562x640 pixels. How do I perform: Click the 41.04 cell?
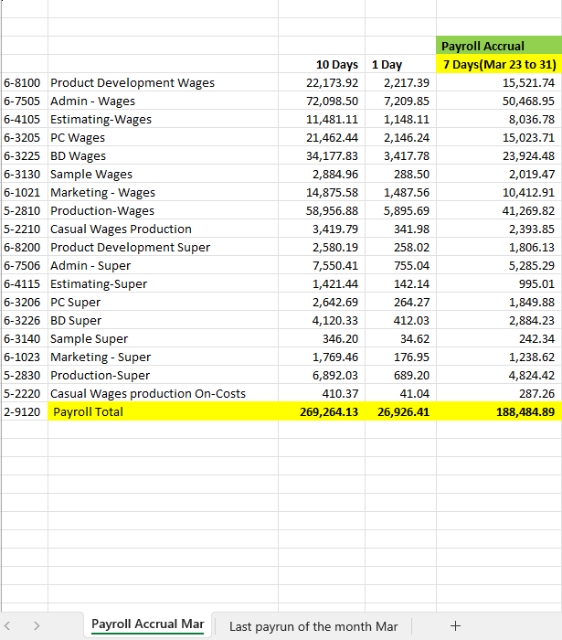pos(401,393)
